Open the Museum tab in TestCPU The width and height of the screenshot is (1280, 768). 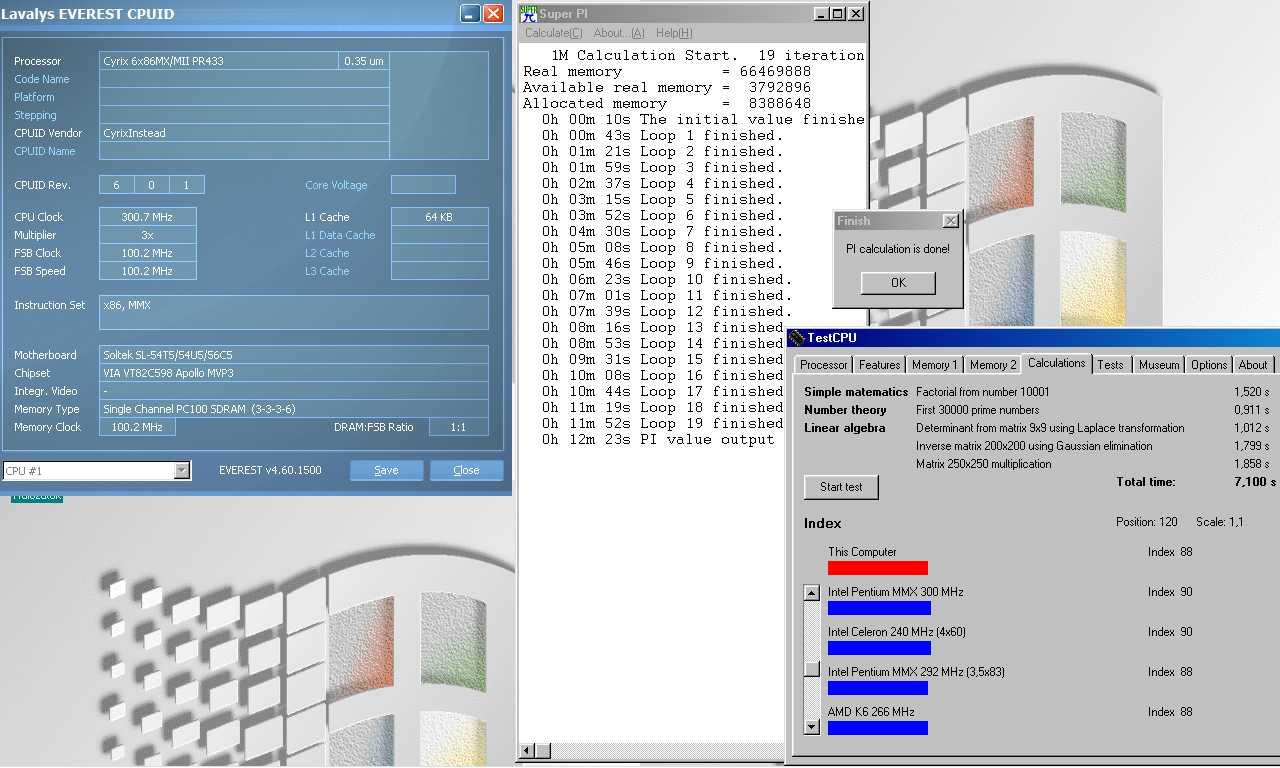click(1159, 365)
